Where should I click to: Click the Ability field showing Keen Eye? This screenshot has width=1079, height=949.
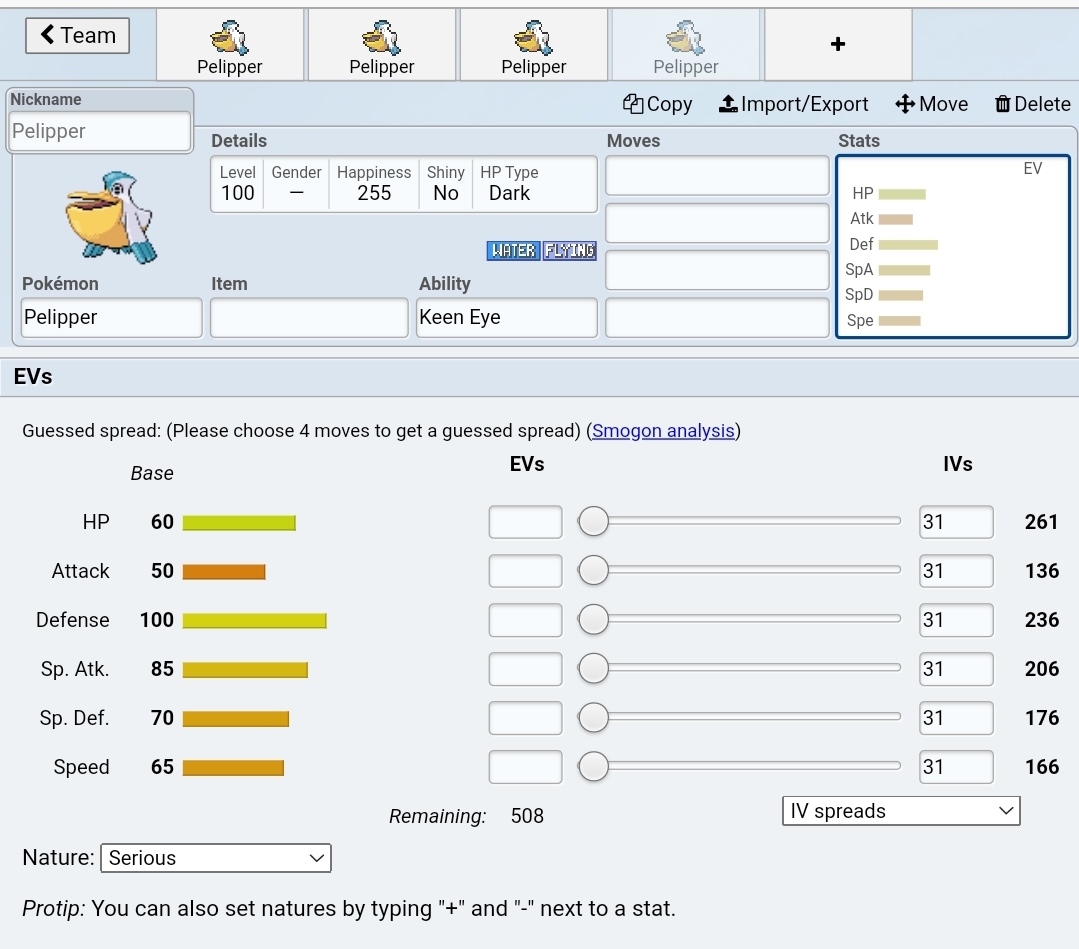coord(506,317)
